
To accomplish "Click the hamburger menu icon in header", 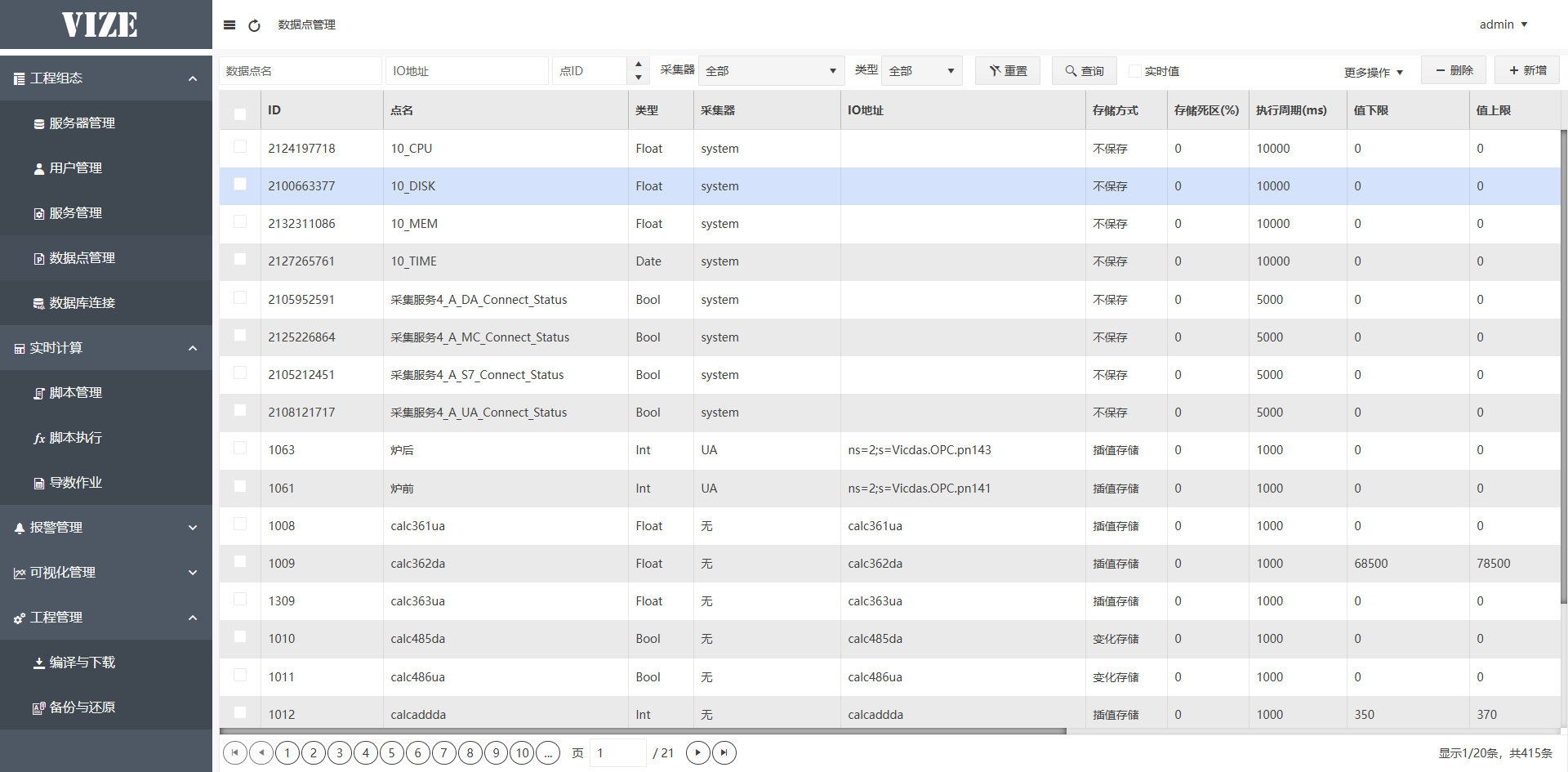I will click(x=229, y=25).
